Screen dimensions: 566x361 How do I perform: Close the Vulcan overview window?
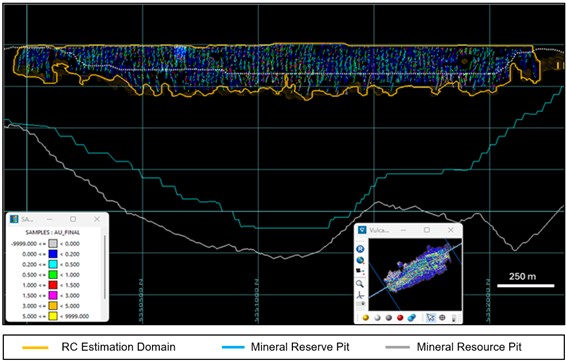[450, 230]
